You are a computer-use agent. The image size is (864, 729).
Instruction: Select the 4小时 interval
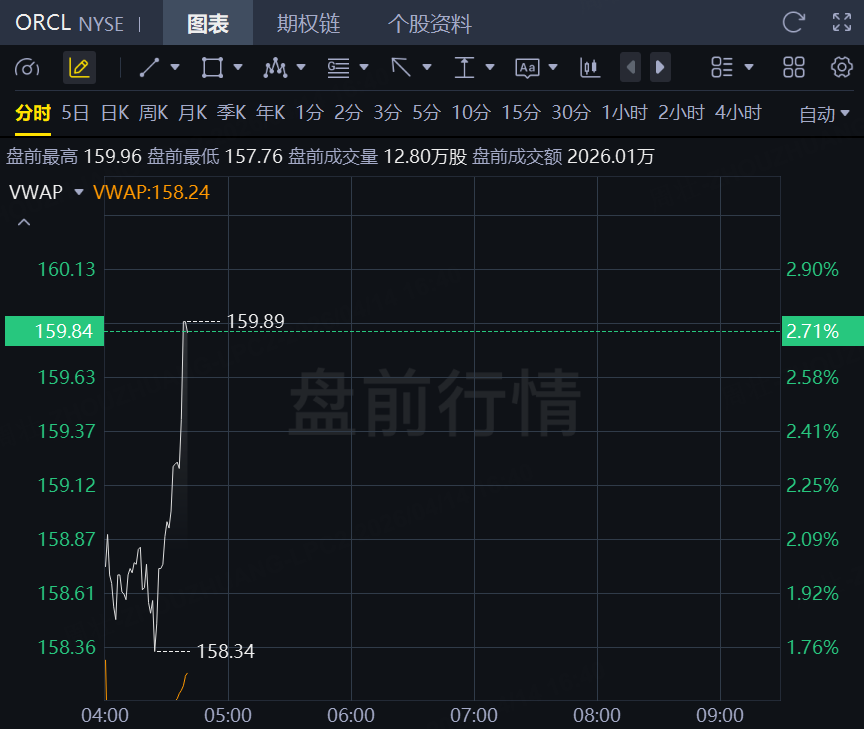click(x=738, y=112)
